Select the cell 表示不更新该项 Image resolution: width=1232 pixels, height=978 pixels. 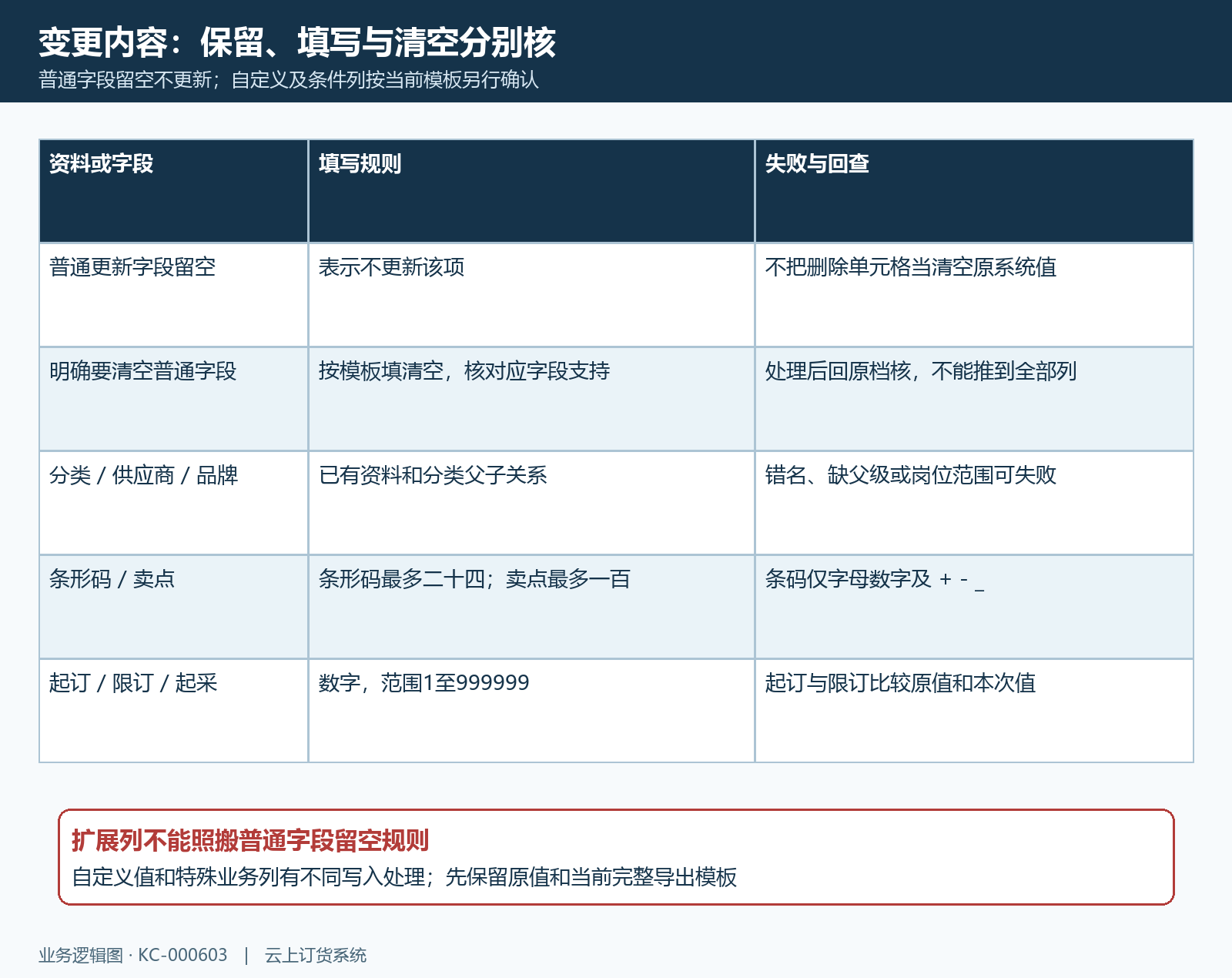531,295
